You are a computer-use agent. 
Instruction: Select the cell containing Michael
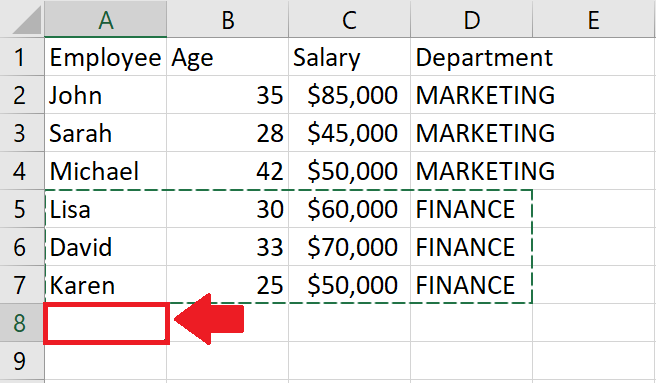(106, 171)
